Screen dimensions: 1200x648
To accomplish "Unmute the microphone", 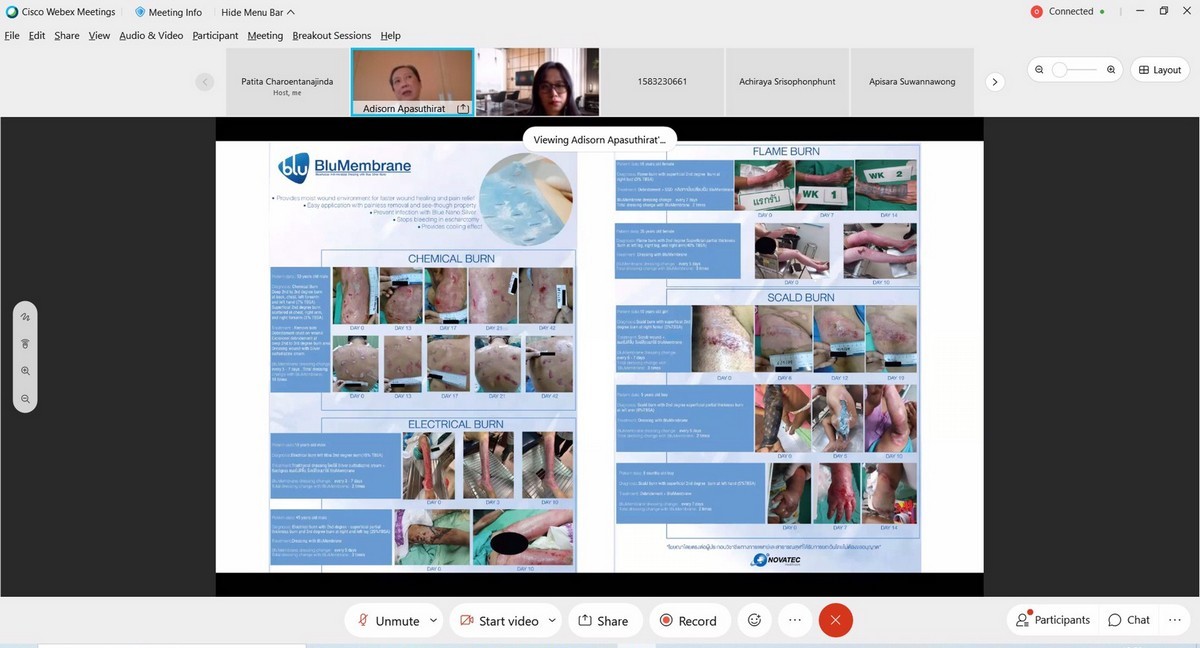I will [x=388, y=621].
